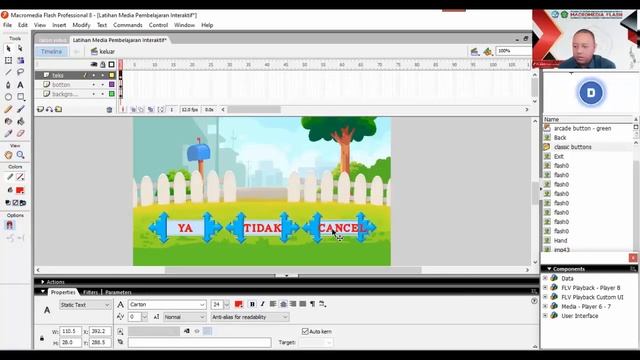Select the Rectangle tool
This screenshot has width=640, height=360.
tap(20, 97)
